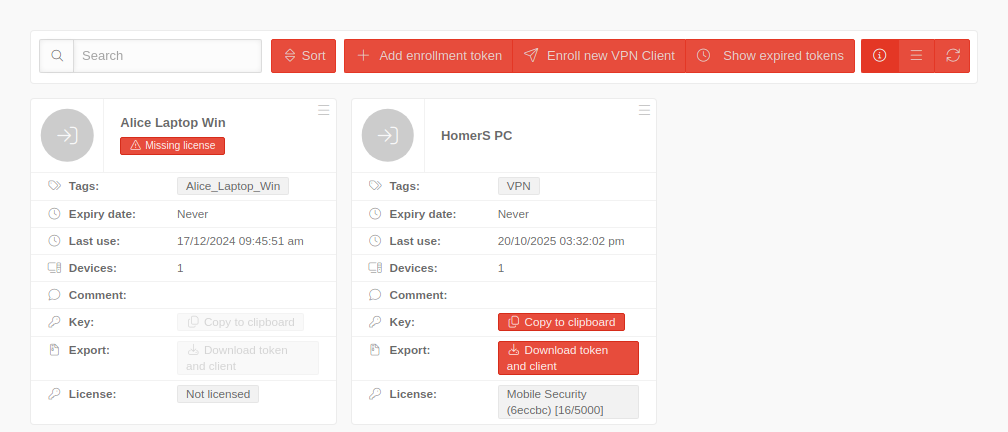The height and width of the screenshot is (432, 1008).
Task: Select the Alice_Laptop_Win tag
Action: pyautogui.click(x=232, y=186)
